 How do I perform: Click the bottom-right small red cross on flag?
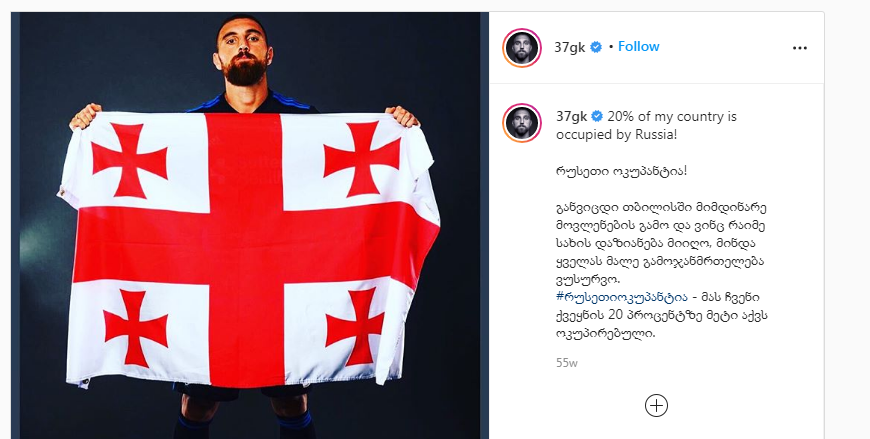[x=355, y=326]
